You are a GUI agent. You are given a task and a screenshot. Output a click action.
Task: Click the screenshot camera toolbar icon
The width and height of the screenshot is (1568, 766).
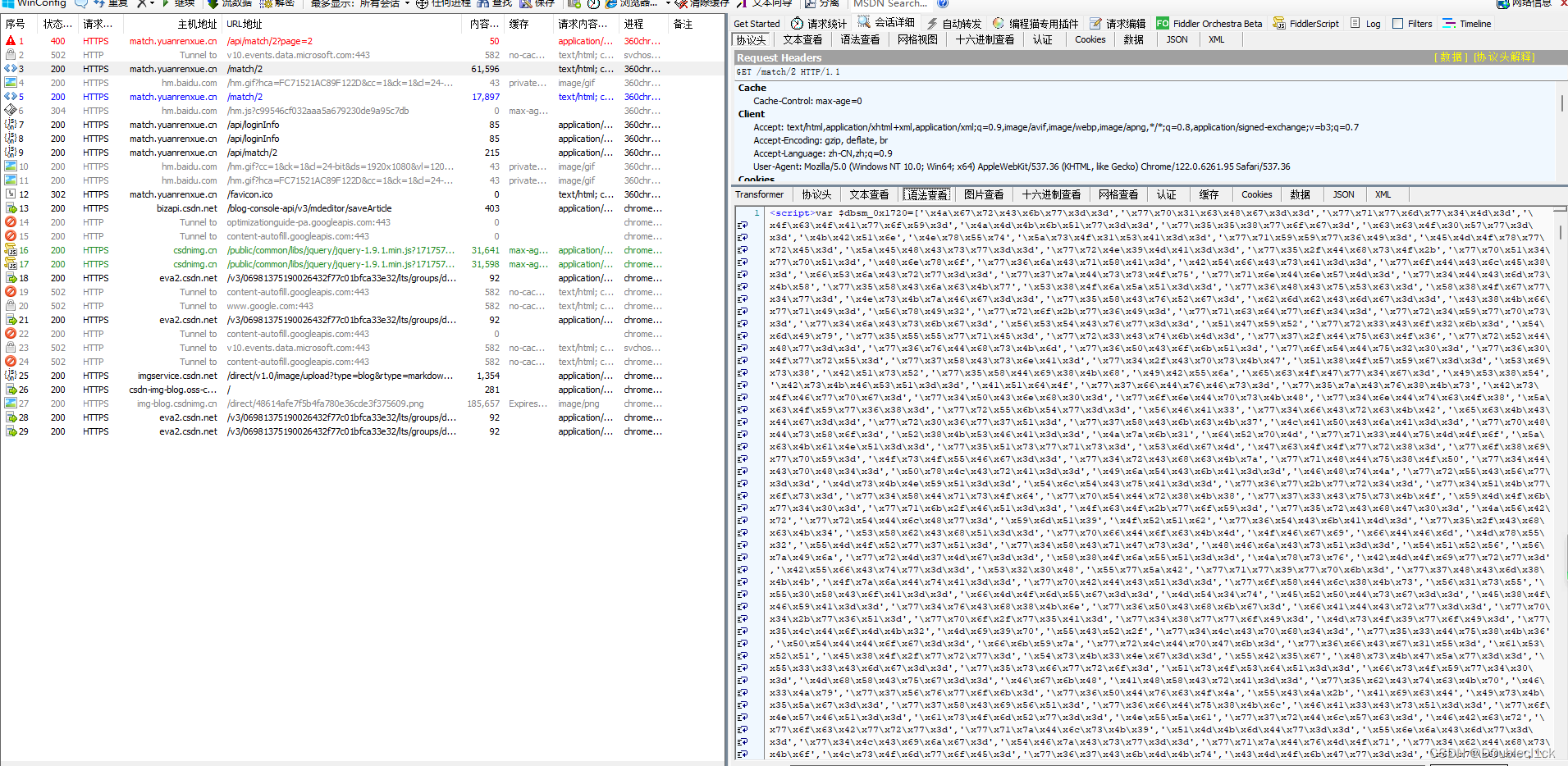point(574,4)
